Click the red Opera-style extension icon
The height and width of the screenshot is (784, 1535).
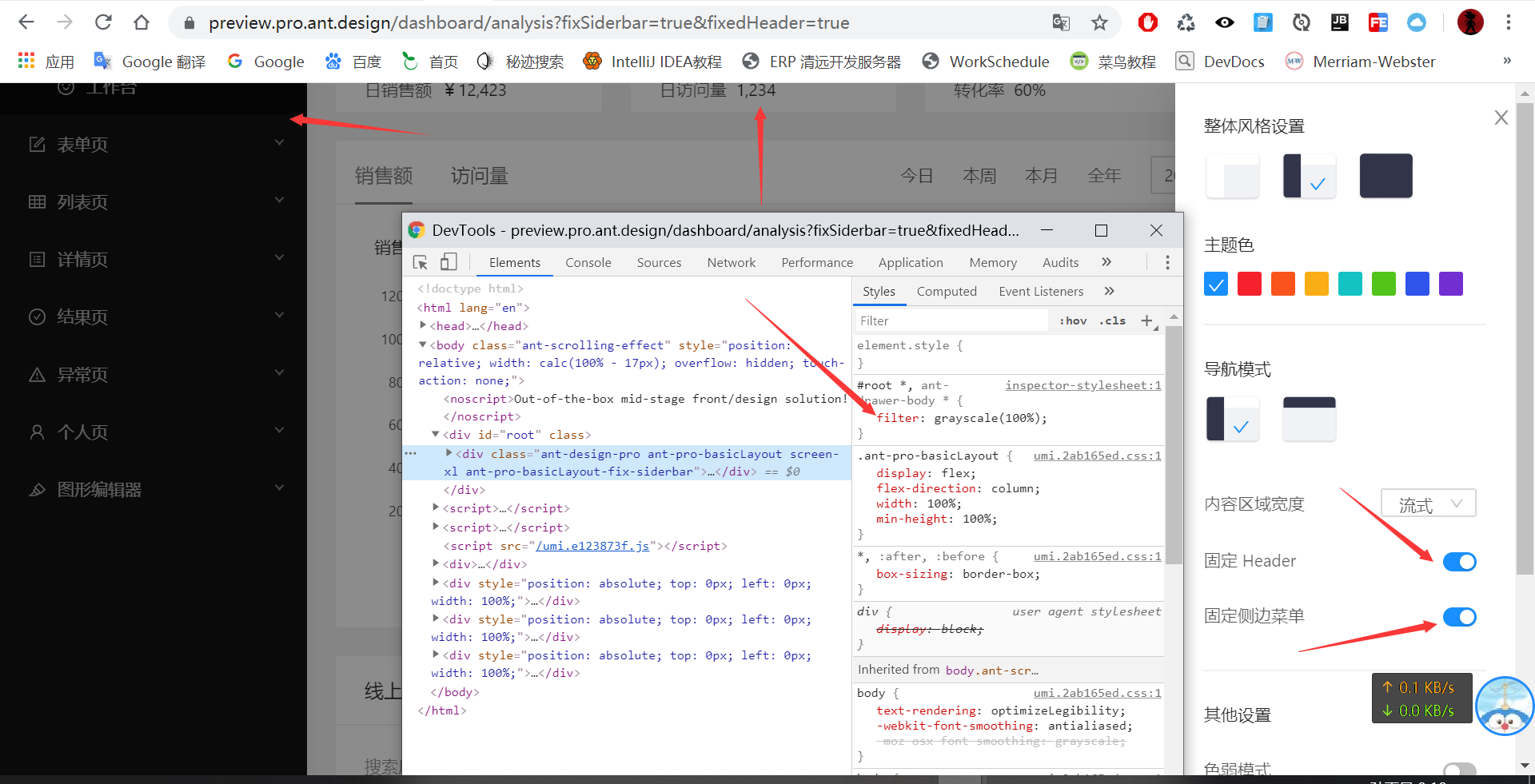[1147, 22]
